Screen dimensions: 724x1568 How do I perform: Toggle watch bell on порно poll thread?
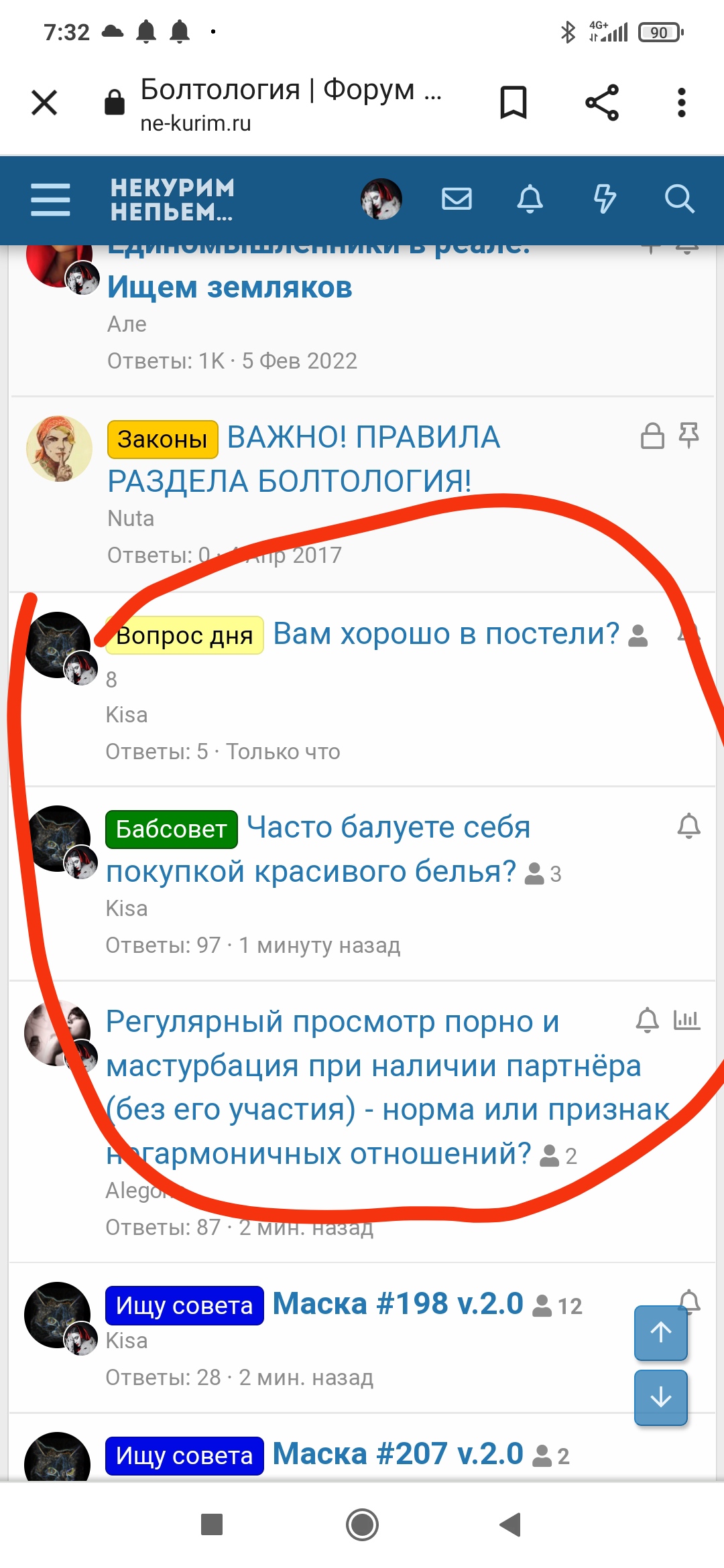(x=648, y=1020)
